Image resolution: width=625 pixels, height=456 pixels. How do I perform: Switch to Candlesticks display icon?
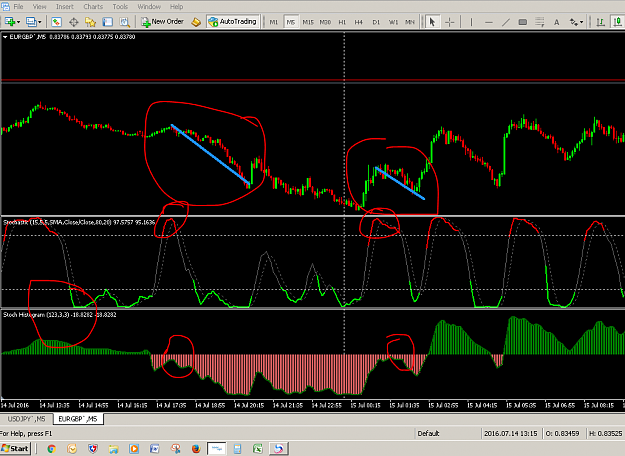coord(617,22)
